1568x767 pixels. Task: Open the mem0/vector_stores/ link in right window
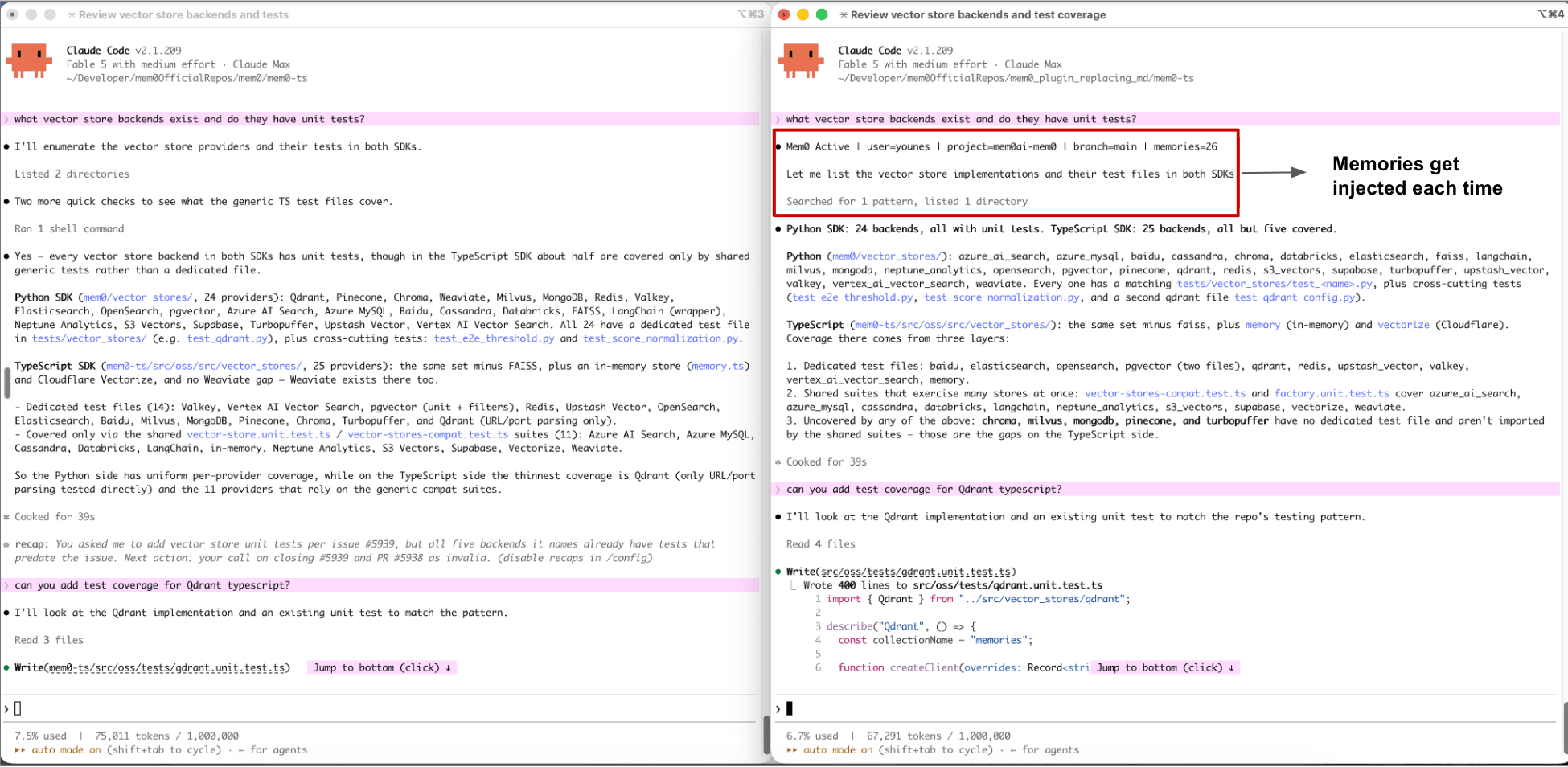click(887, 256)
